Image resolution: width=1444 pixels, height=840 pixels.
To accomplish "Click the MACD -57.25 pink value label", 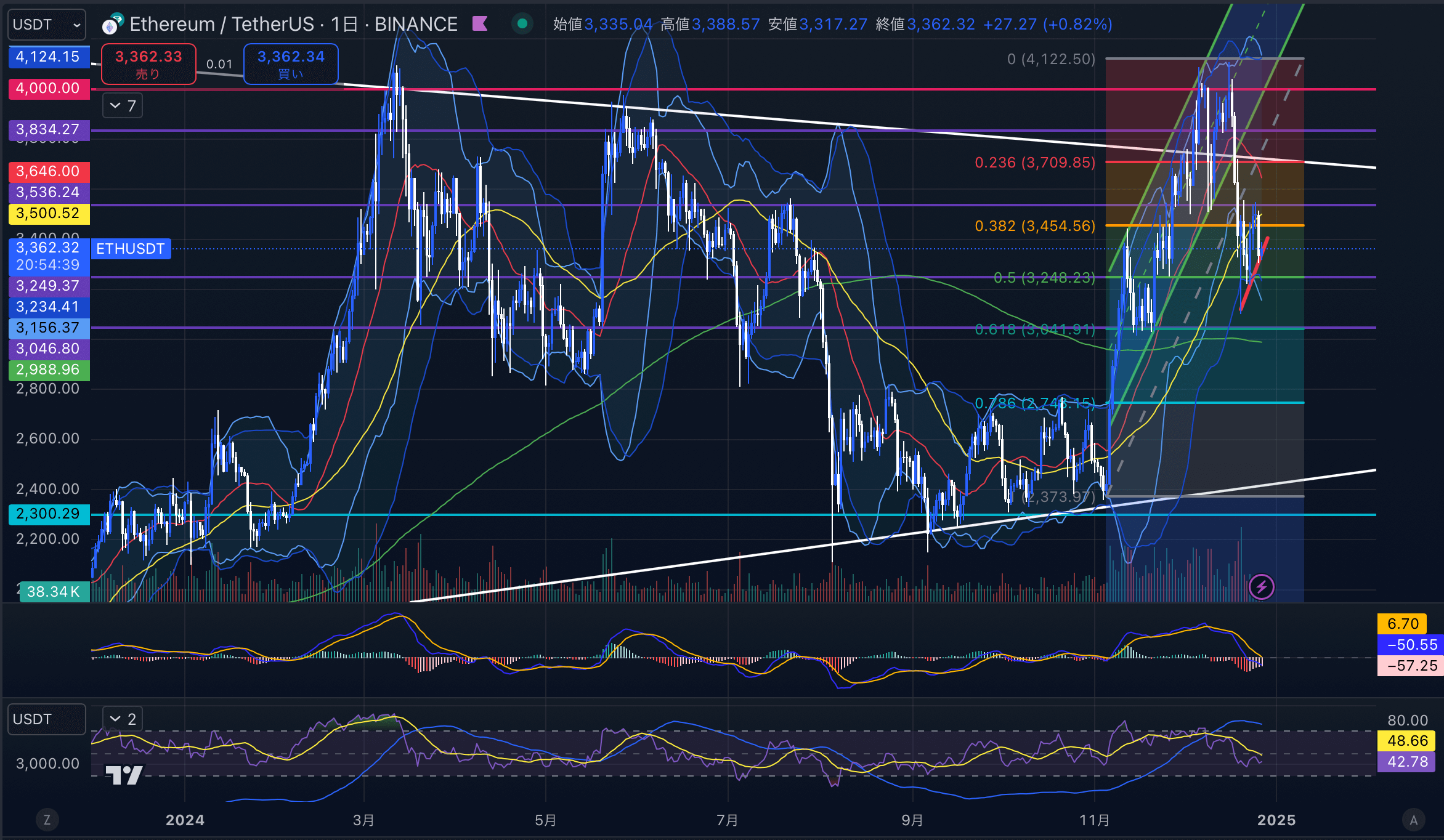I will pyautogui.click(x=1411, y=666).
